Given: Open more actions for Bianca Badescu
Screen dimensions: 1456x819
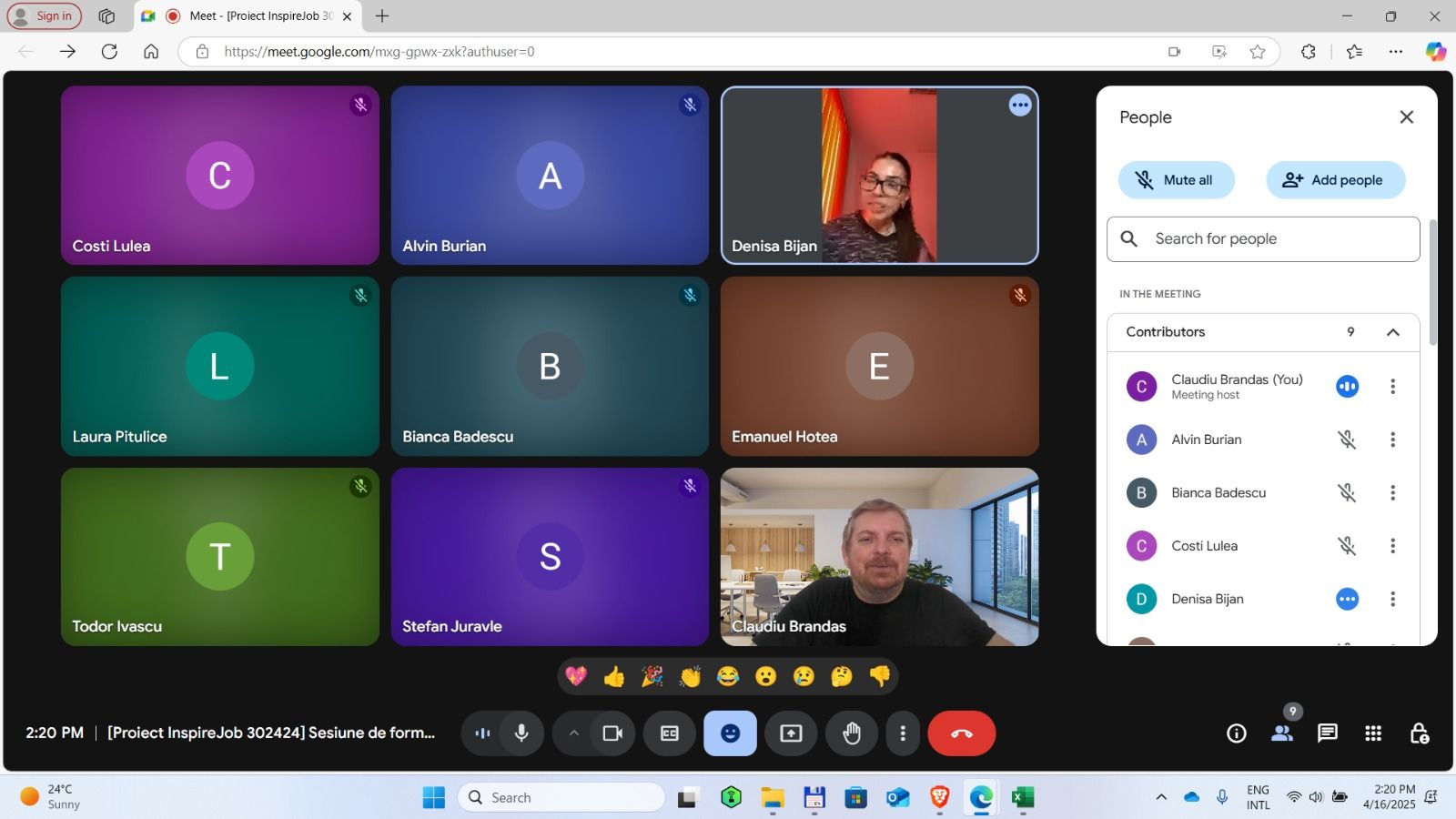Looking at the screenshot, I should coord(1392,493).
